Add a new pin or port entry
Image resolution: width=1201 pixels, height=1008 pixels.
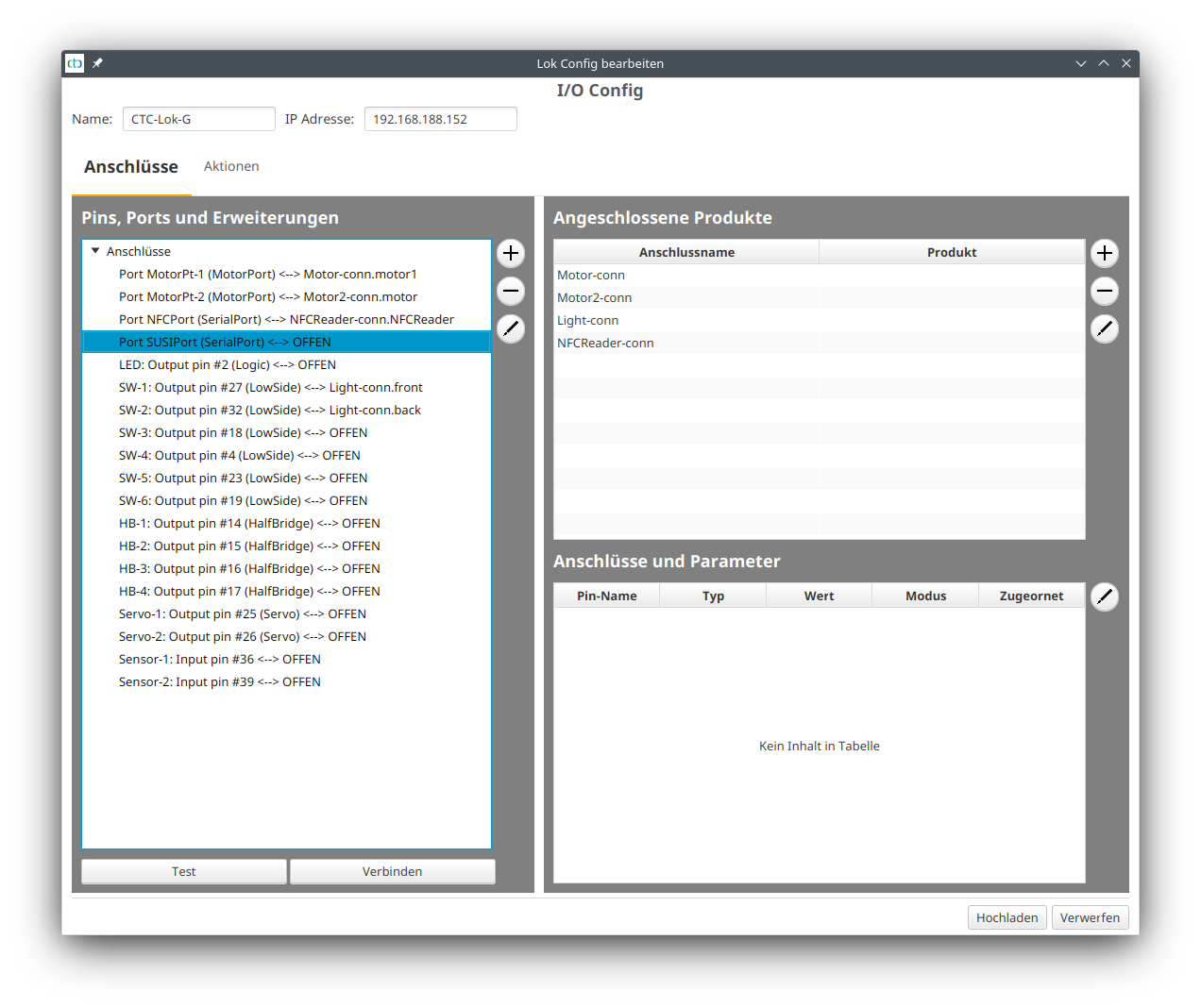click(511, 253)
